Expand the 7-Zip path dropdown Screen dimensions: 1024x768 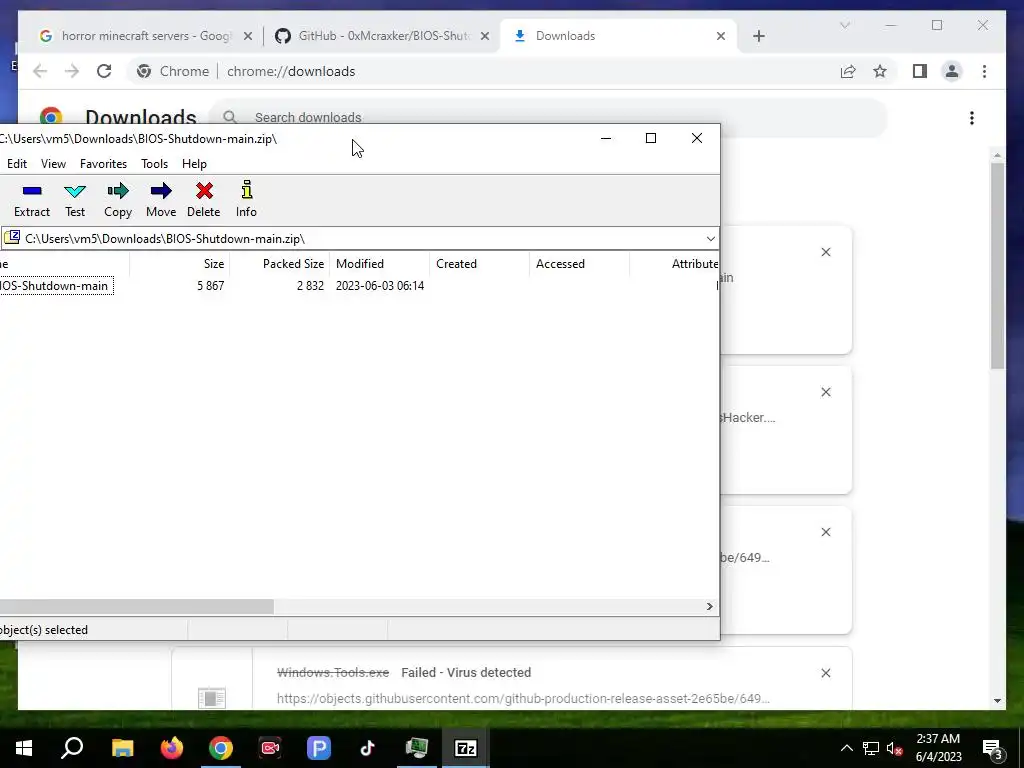pos(711,238)
